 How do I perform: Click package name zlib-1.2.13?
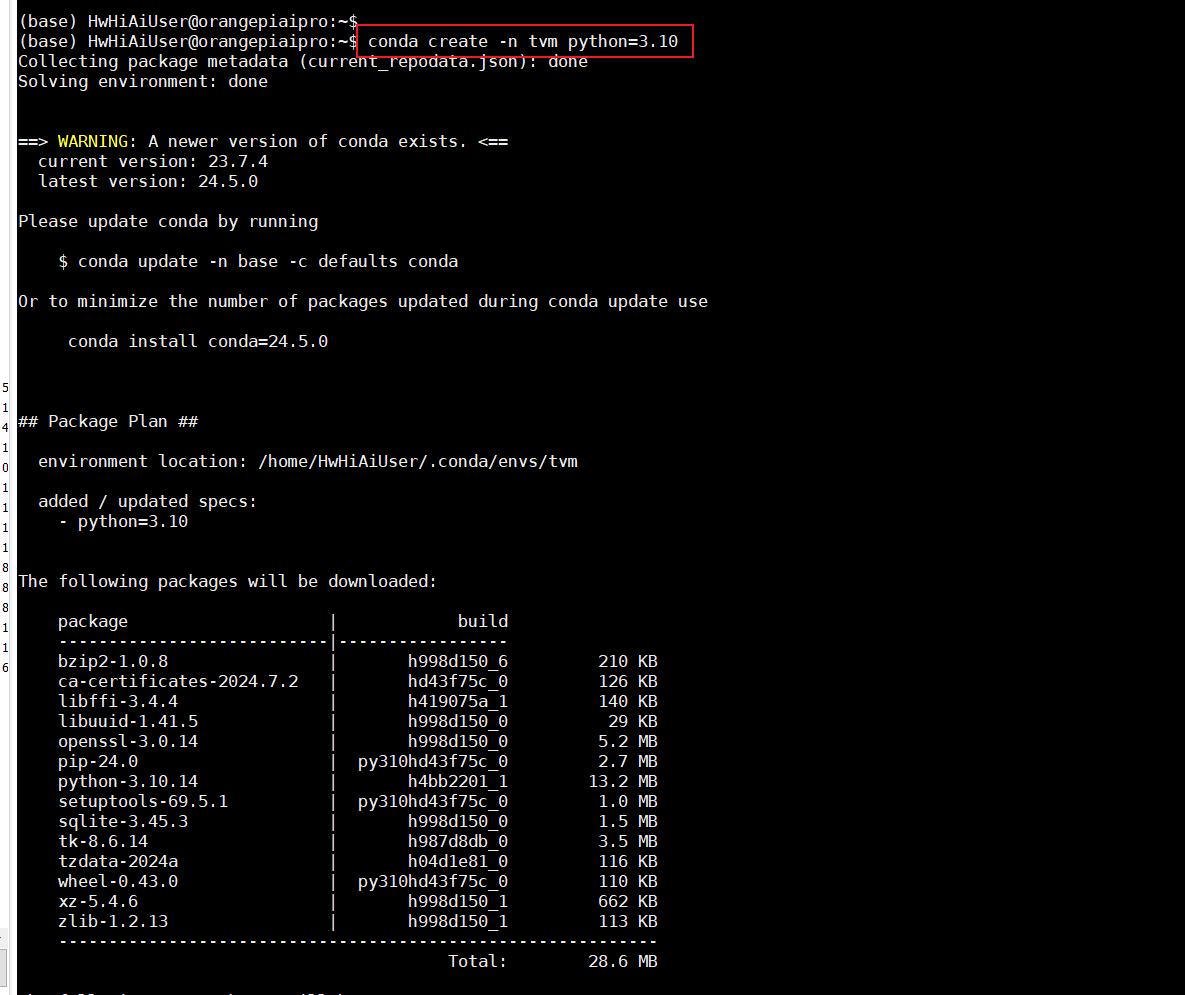(x=113, y=922)
